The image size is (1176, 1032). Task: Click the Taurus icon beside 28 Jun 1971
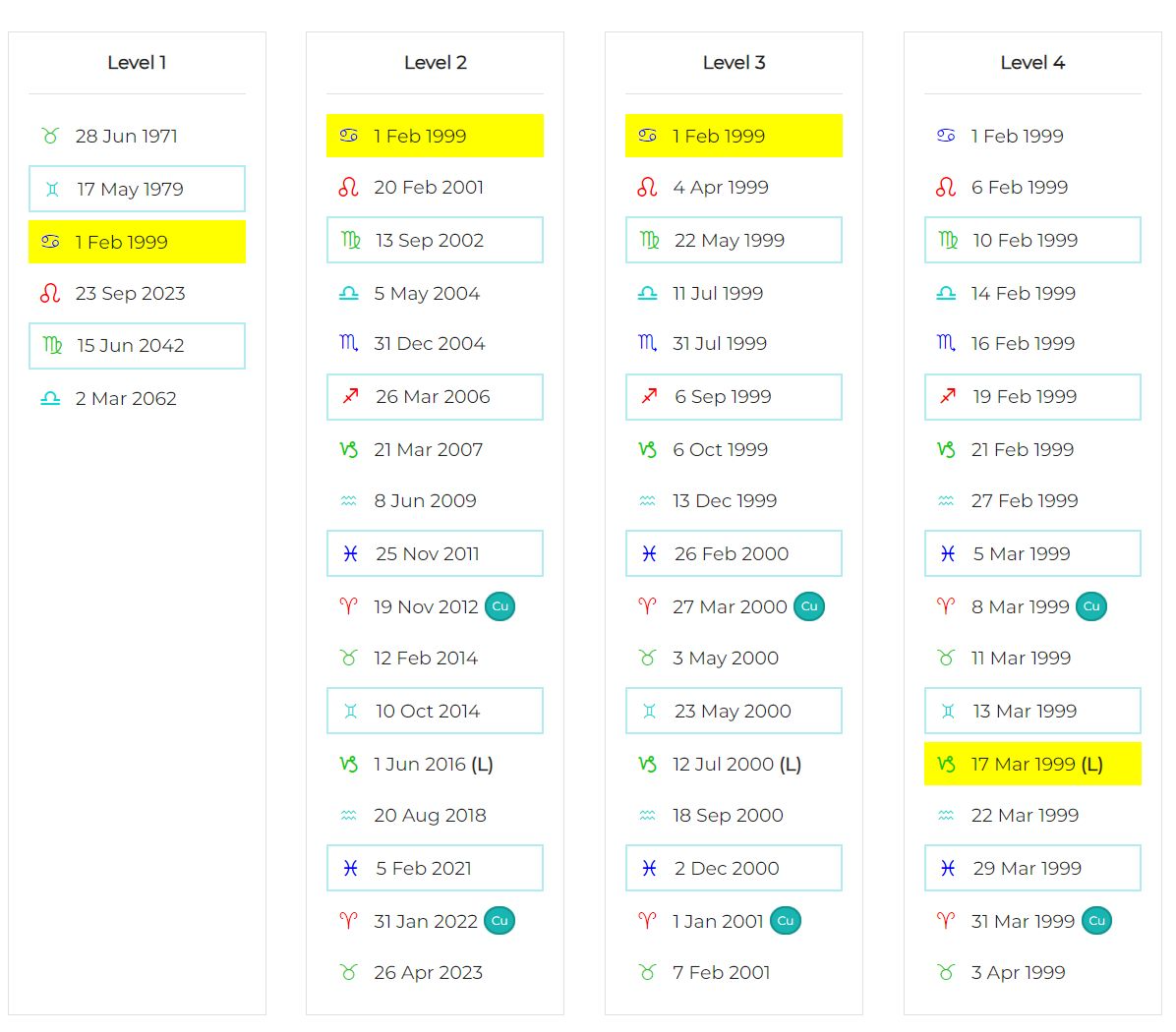coord(50,136)
